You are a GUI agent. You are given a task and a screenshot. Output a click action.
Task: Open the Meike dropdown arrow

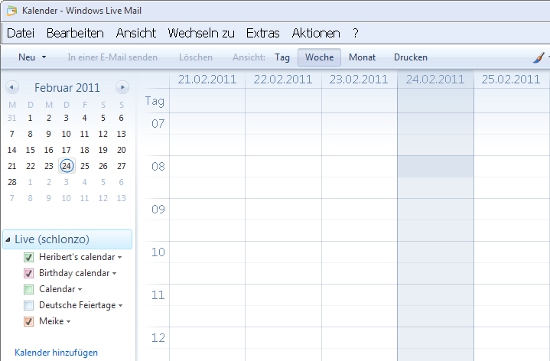[68, 322]
